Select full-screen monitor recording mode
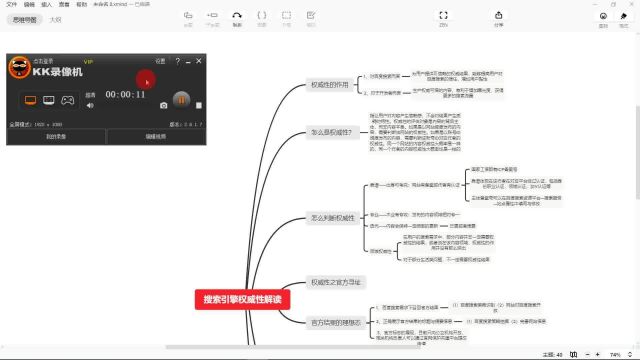This screenshot has height=360, width=640. (x=31, y=100)
